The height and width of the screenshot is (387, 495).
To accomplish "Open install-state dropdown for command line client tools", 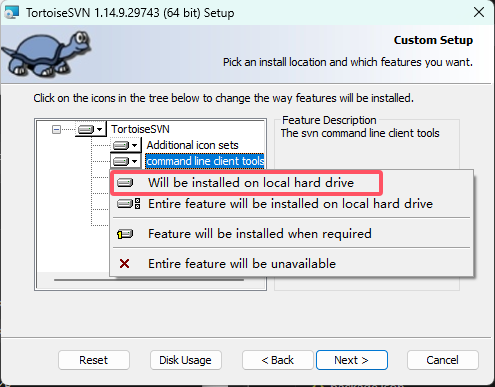I will point(126,162).
